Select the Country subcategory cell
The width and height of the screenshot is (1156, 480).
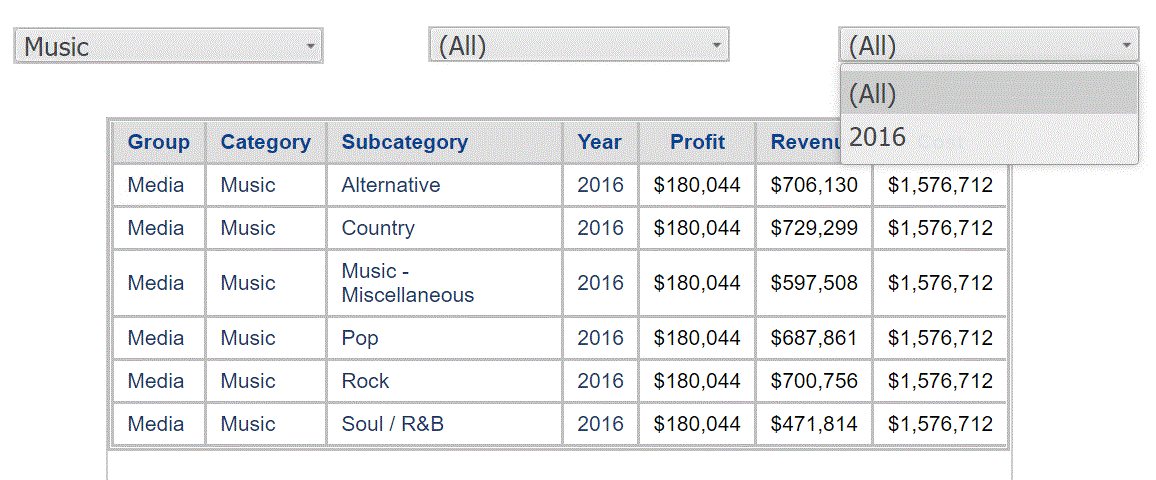tap(445, 228)
